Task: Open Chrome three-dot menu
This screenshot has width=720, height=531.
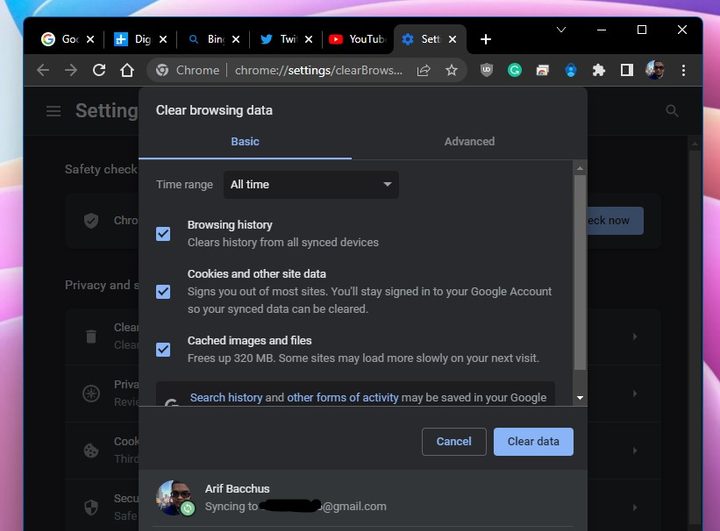Action: pyautogui.click(x=683, y=70)
